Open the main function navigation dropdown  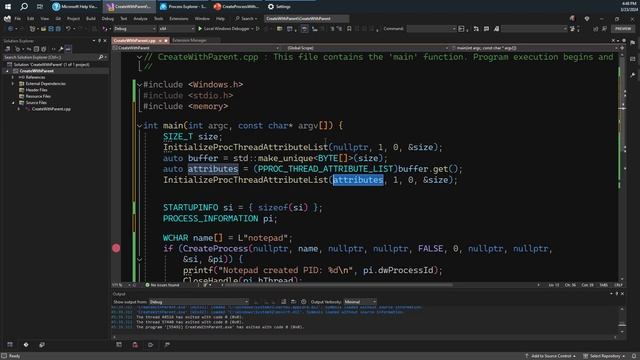533,48
